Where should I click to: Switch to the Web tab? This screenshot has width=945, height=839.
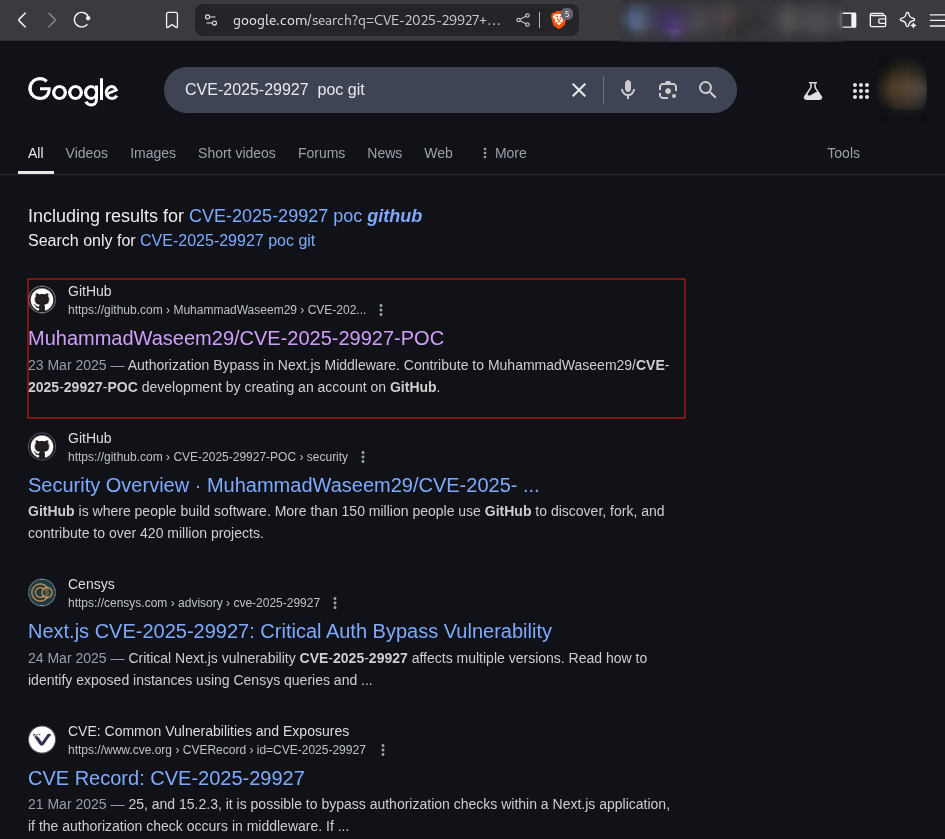pyautogui.click(x=438, y=153)
